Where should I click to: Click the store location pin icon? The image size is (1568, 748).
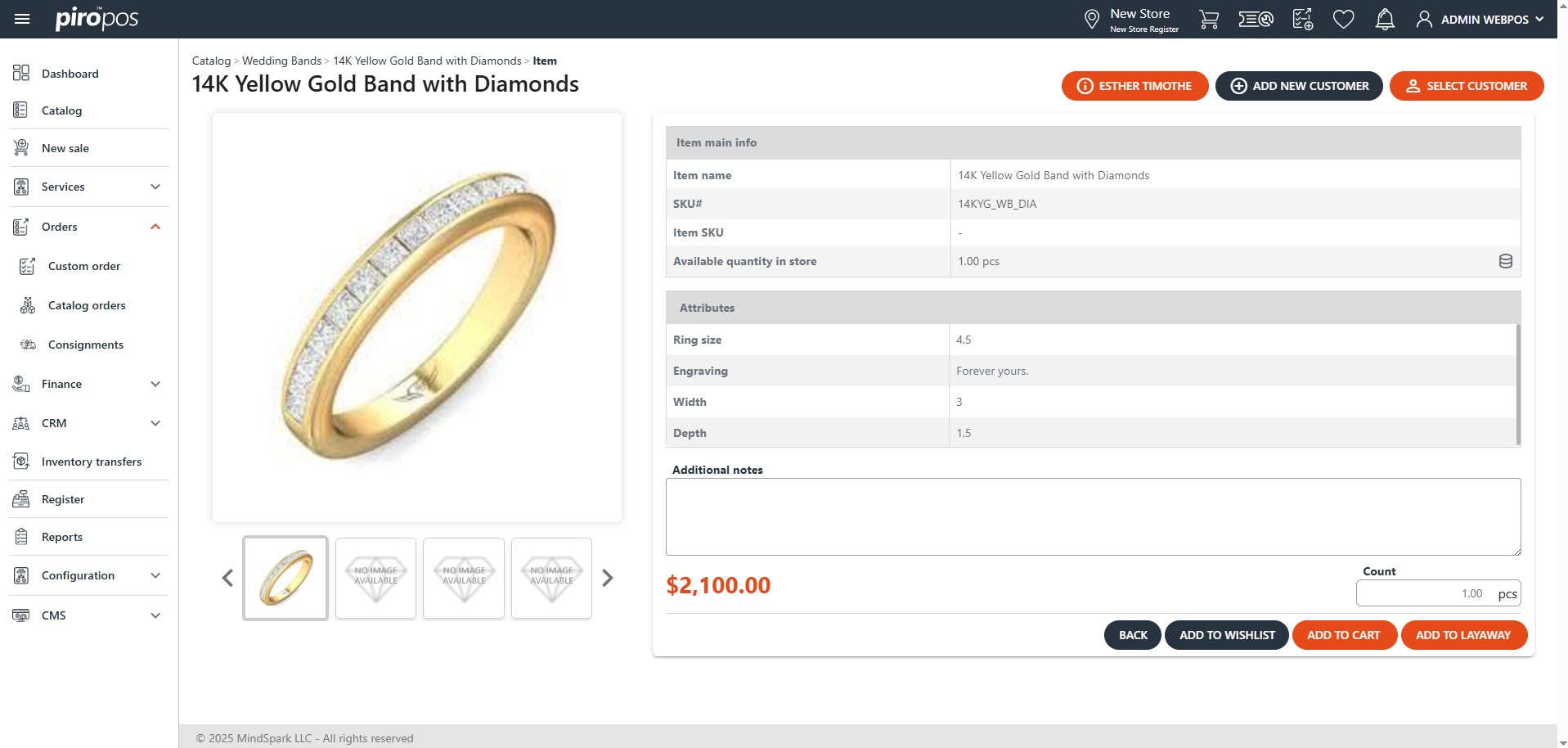(x=1091, y=19)
